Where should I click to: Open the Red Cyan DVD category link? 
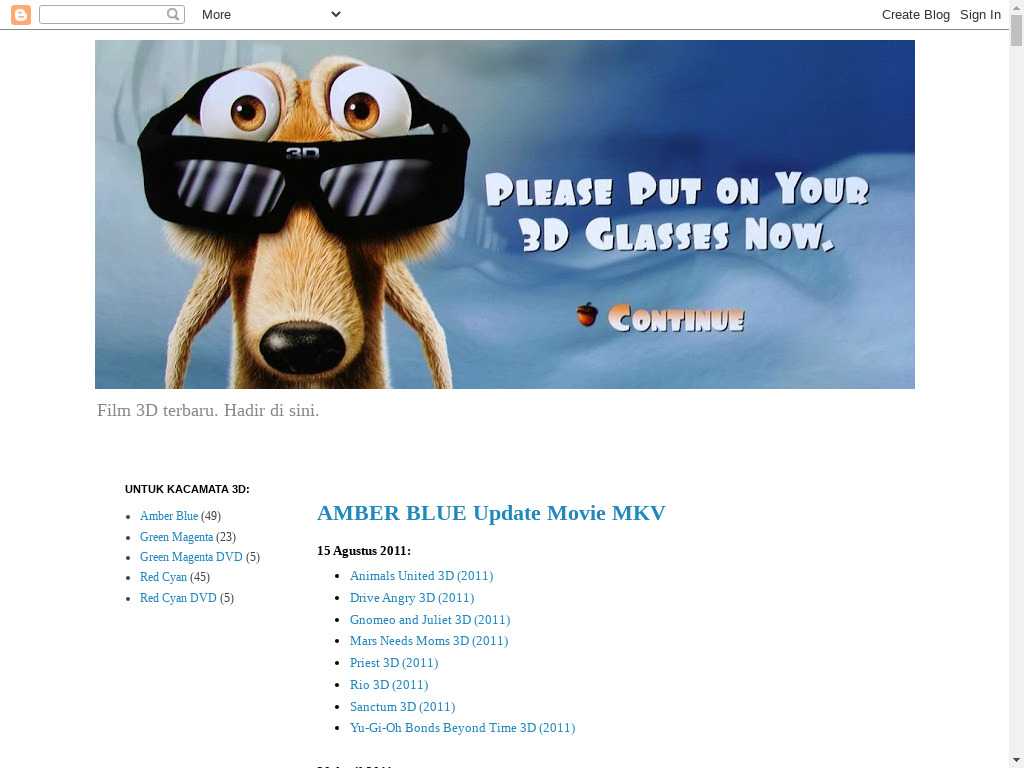pos(178,598)
